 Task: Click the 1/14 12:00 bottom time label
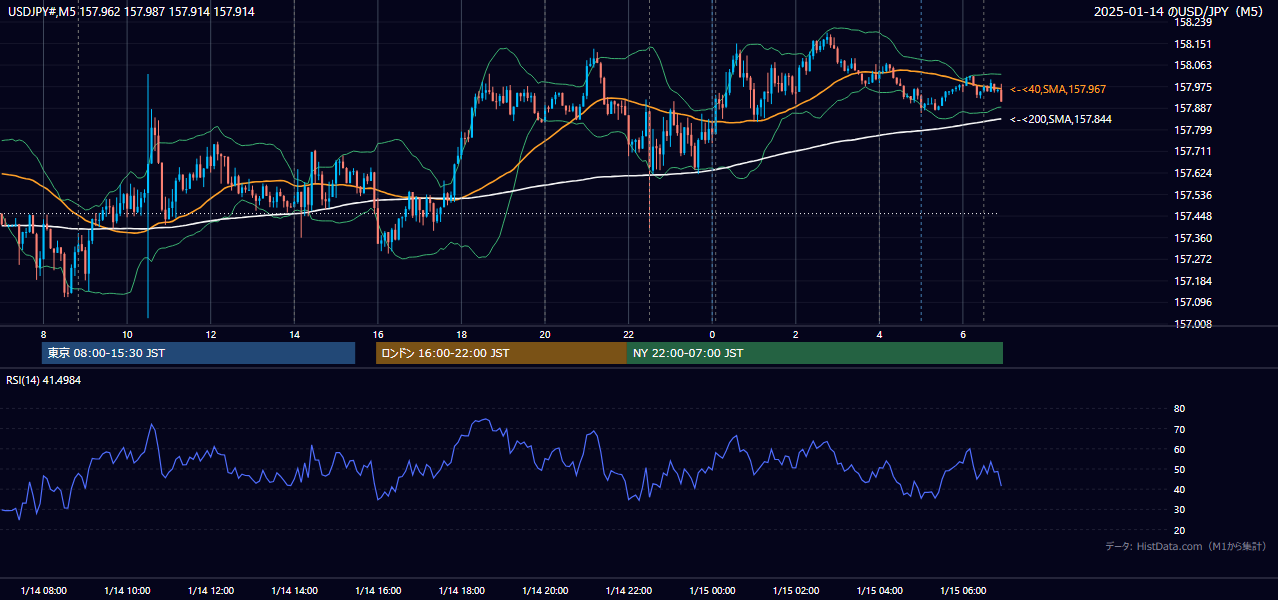211,591
